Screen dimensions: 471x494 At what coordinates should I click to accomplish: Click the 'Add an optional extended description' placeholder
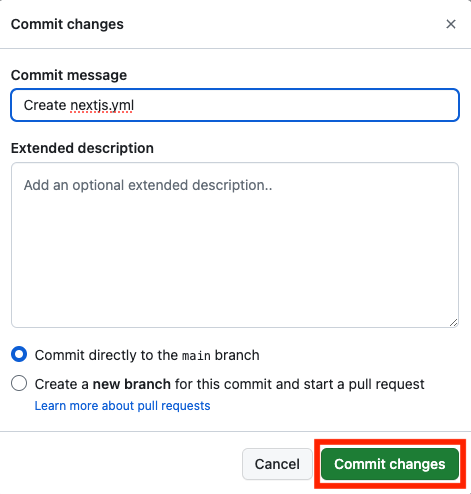coord(148,185)
